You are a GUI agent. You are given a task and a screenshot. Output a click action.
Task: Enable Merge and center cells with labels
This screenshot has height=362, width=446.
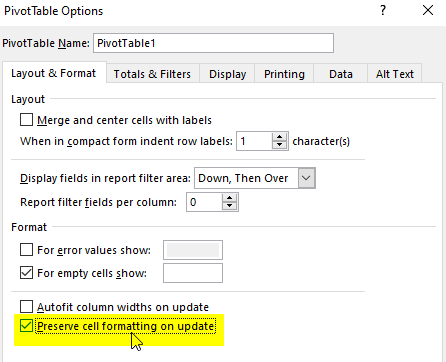coord(26,120)
